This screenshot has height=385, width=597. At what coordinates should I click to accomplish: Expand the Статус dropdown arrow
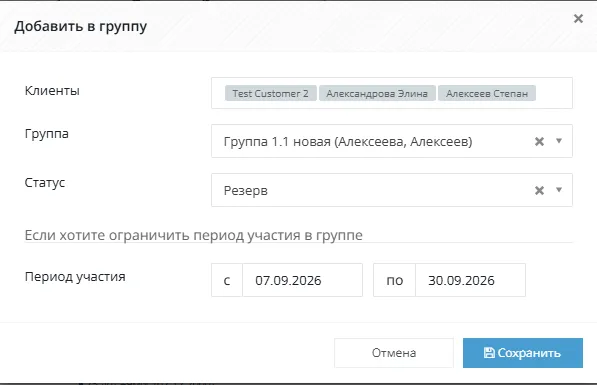559,190
